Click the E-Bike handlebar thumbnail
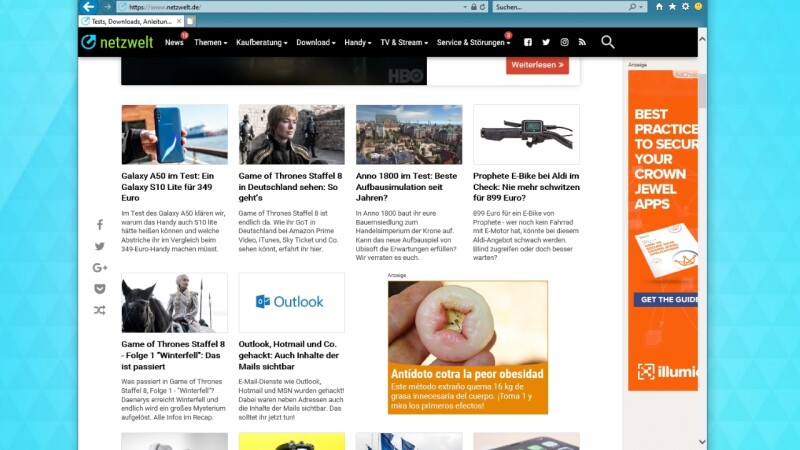 click(527, 135)
